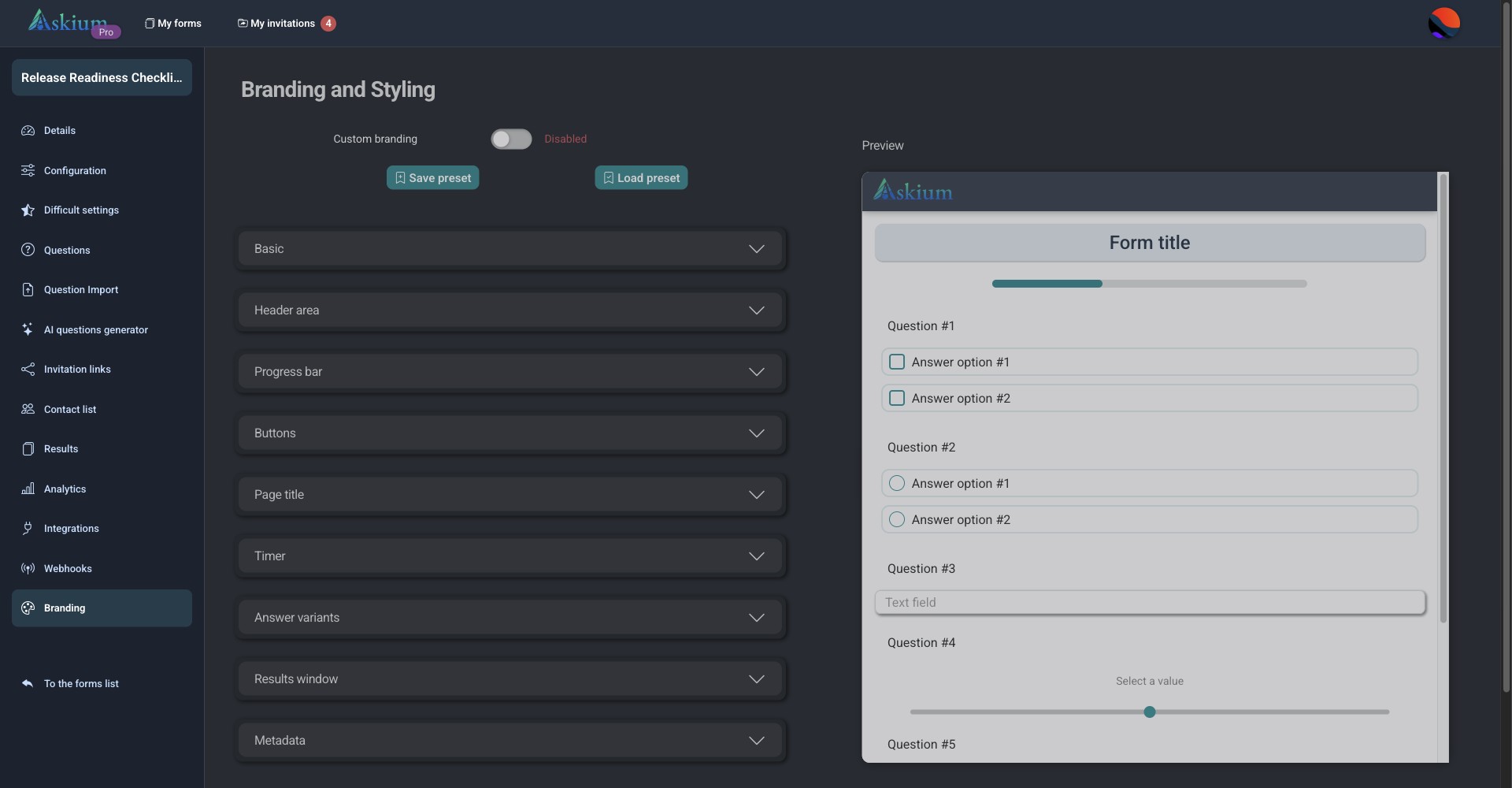
Task: Check Answer option #2 under Question #1
Action: [x=896, y=398]
